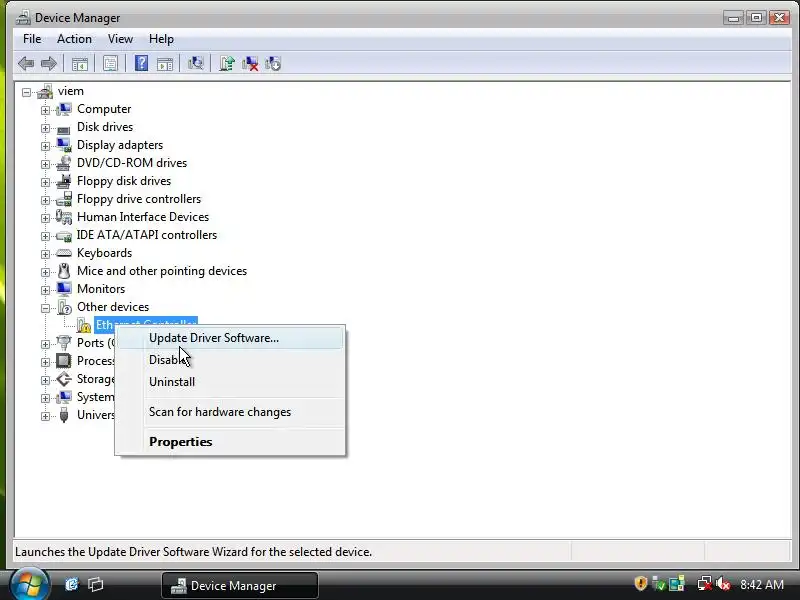This screenshot has height=600, width=800.
Task: Click the Other devices question mark icon
Action: click(x=64, y=307)
